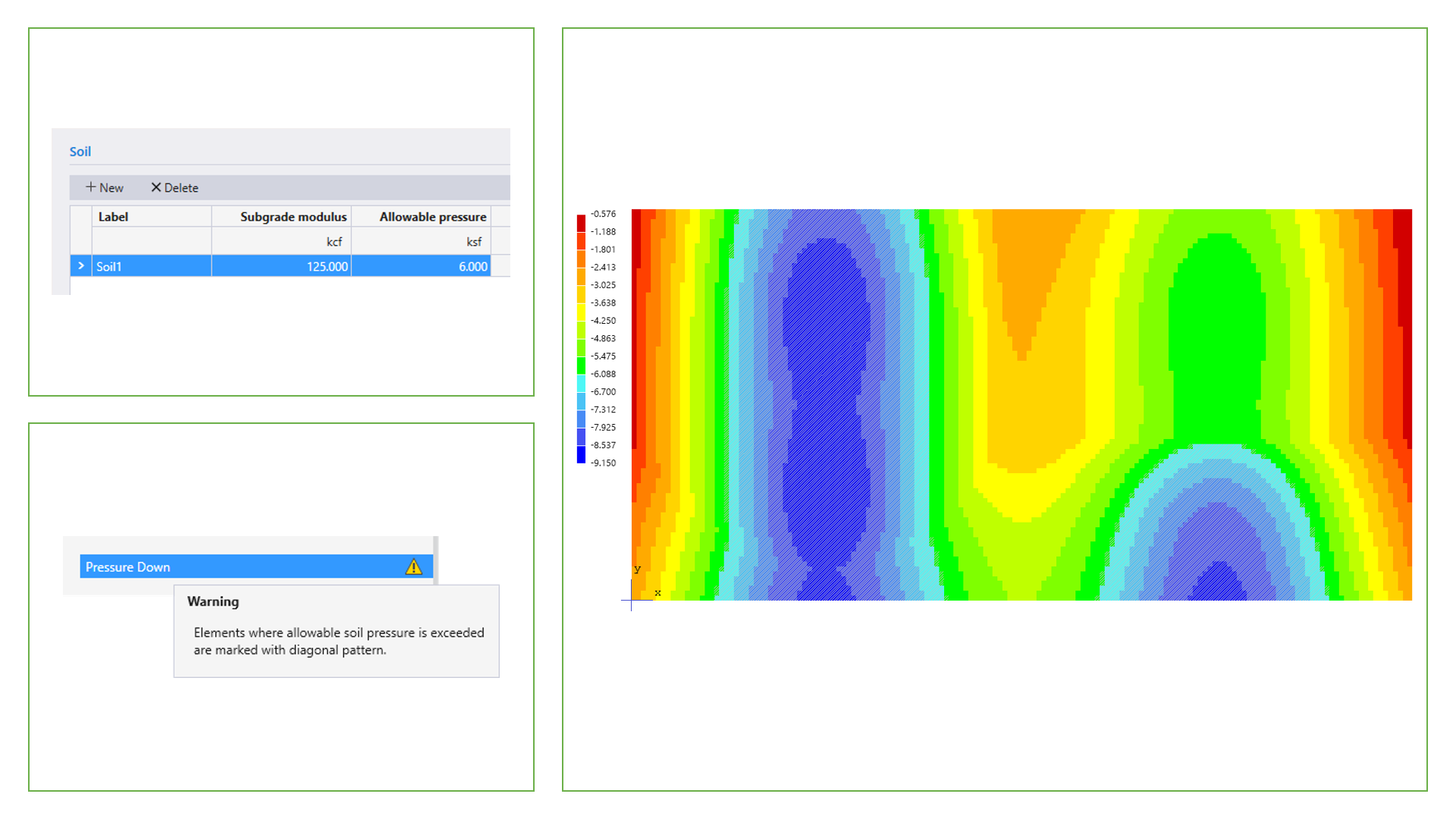The height and width of the screenshot is (819, 1456).
Task: Click the warning triangle on Pressure Down
Action: click(414, 566)
